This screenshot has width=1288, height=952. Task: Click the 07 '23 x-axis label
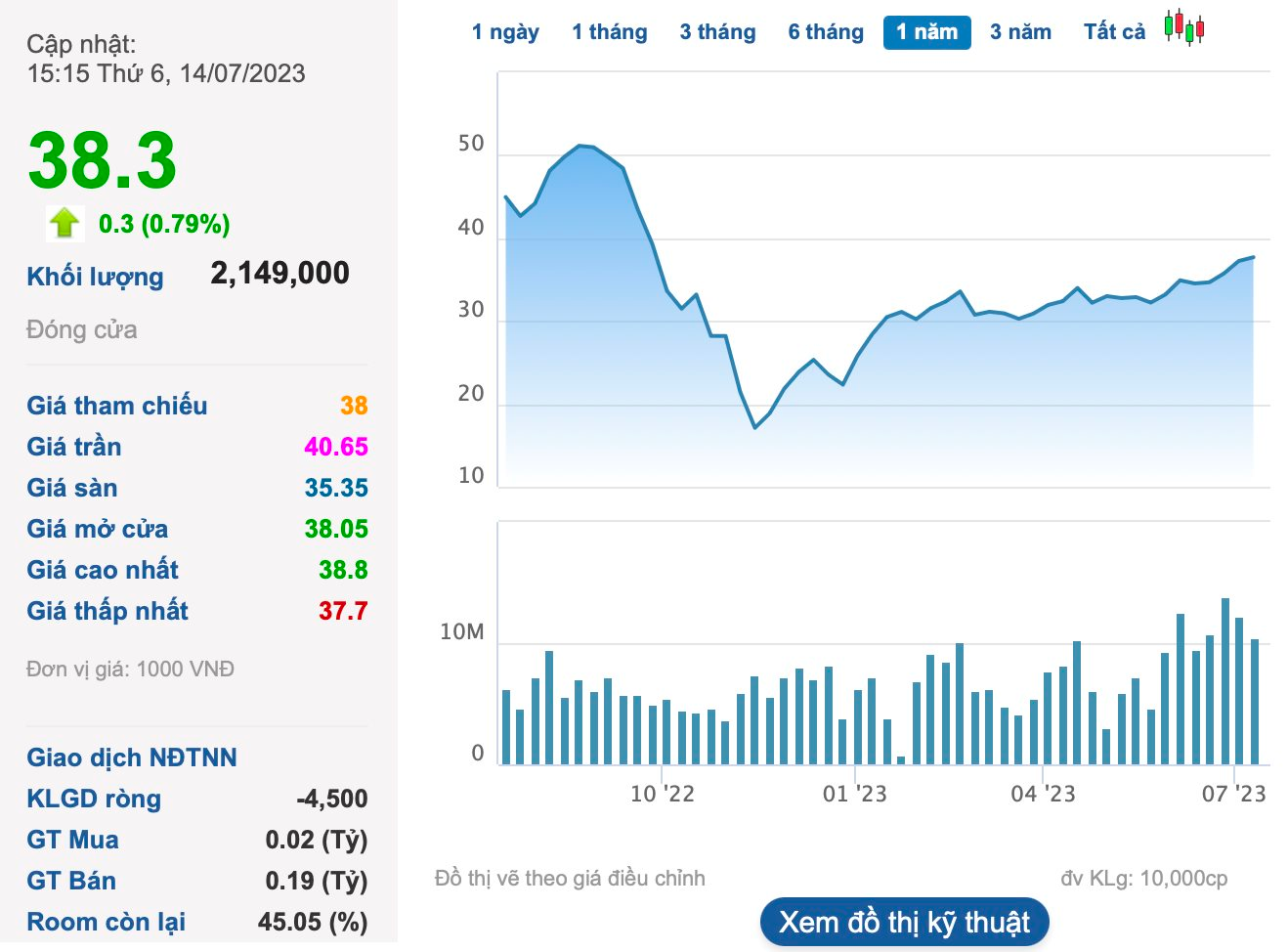point(1233,794)
